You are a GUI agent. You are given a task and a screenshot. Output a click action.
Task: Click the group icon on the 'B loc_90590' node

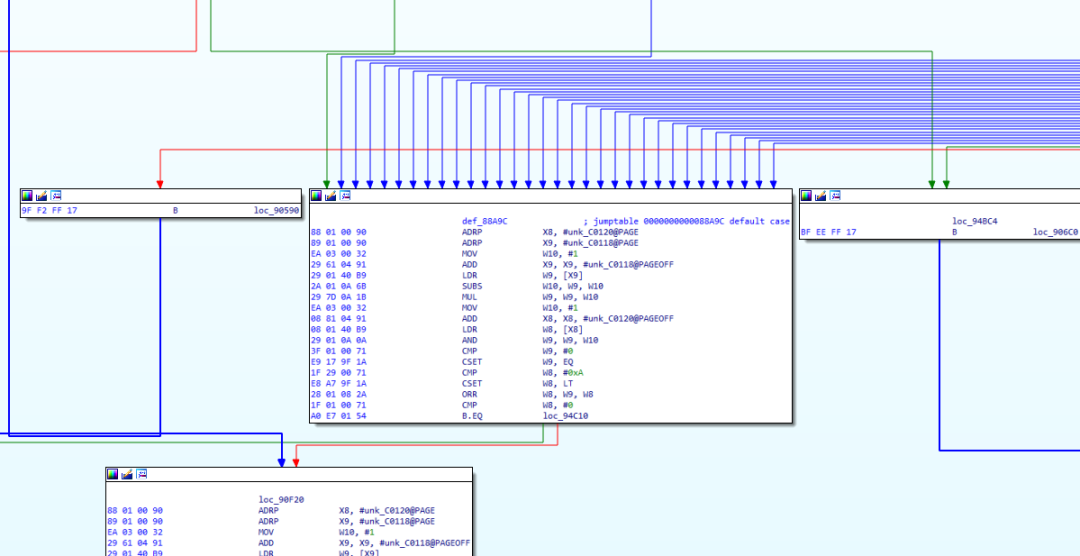click(x=56, y=196)
